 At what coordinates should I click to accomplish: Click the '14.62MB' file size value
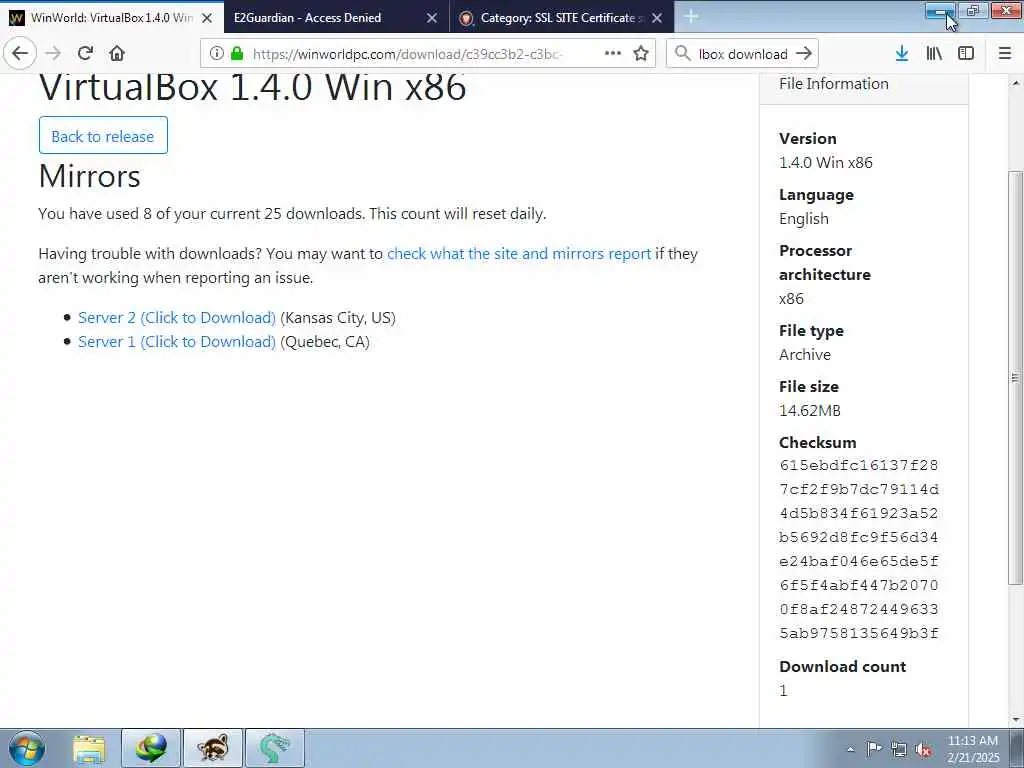pyautogui.click(x=810, y=411)
